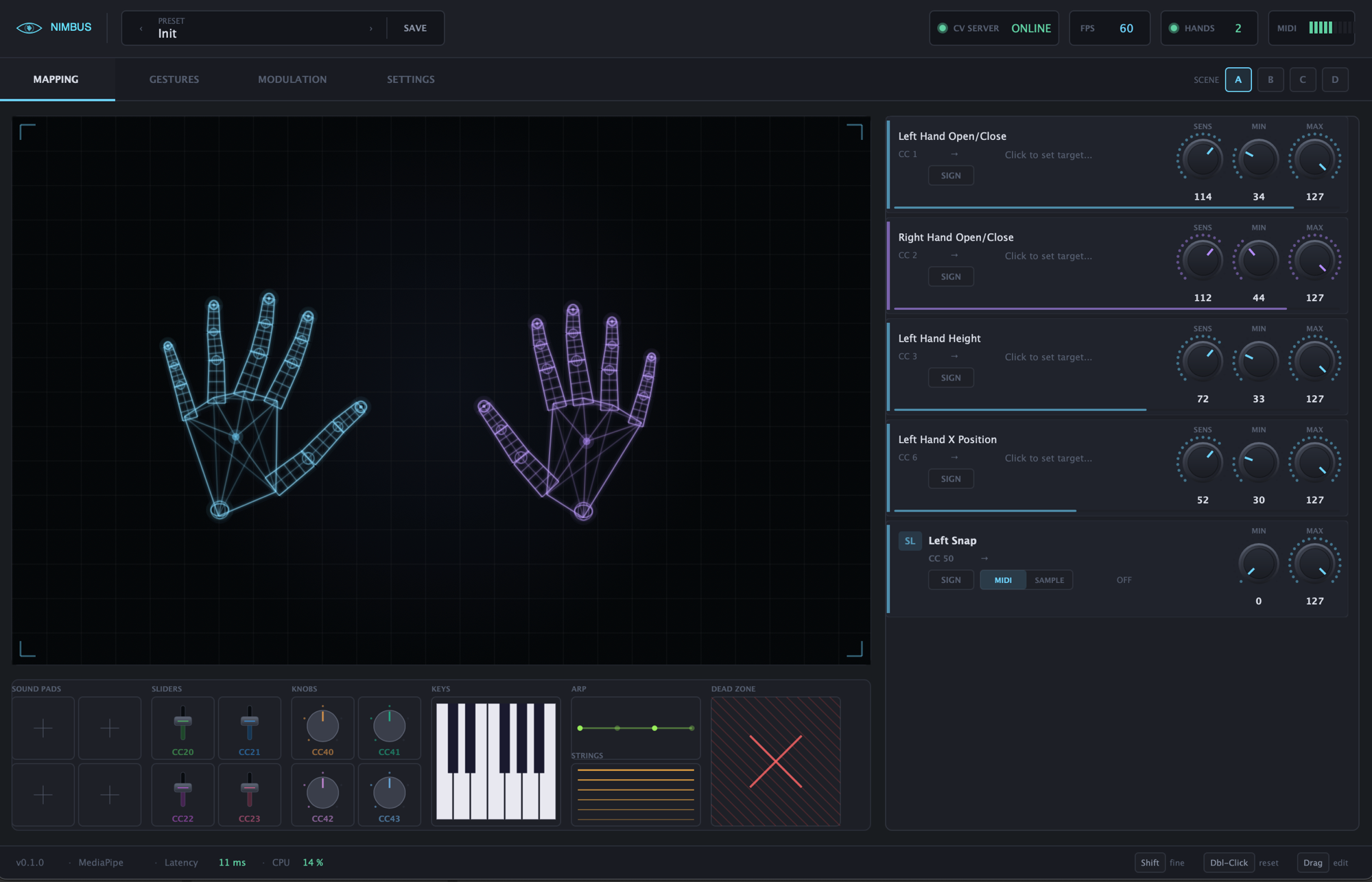
Task: Select scene D
Action: point(1335,80)
